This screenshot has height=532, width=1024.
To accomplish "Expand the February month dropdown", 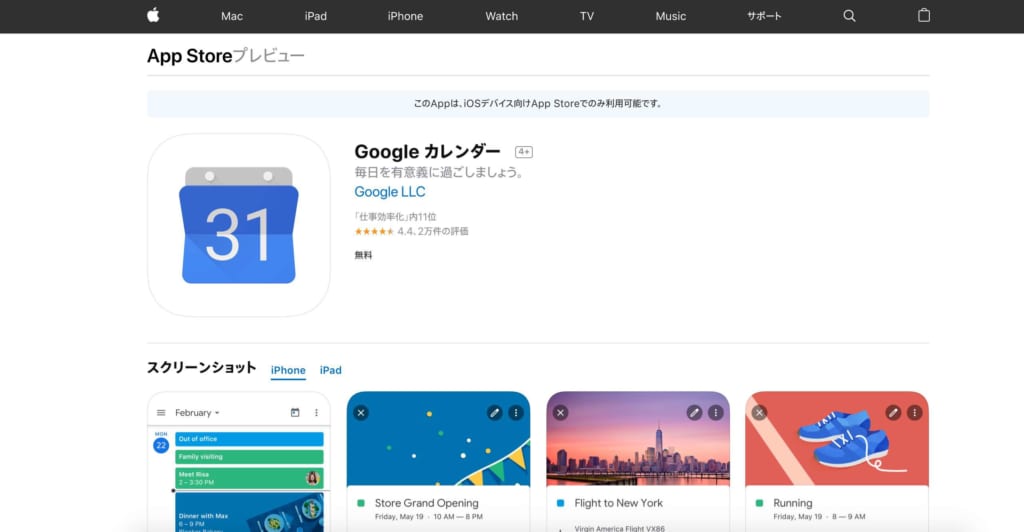I will pos(197,413).
